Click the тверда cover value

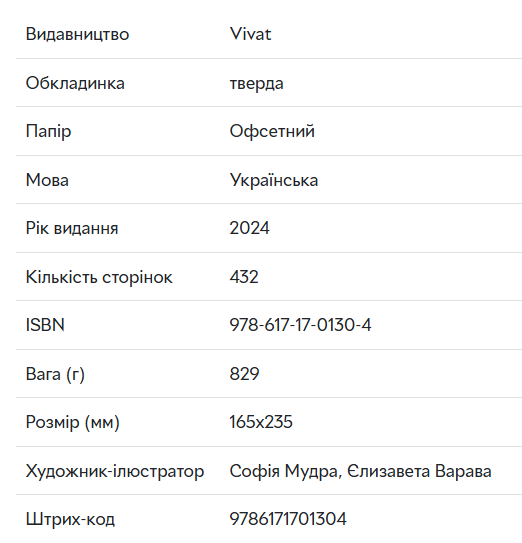pyautogui.click(x=256, y=83)
